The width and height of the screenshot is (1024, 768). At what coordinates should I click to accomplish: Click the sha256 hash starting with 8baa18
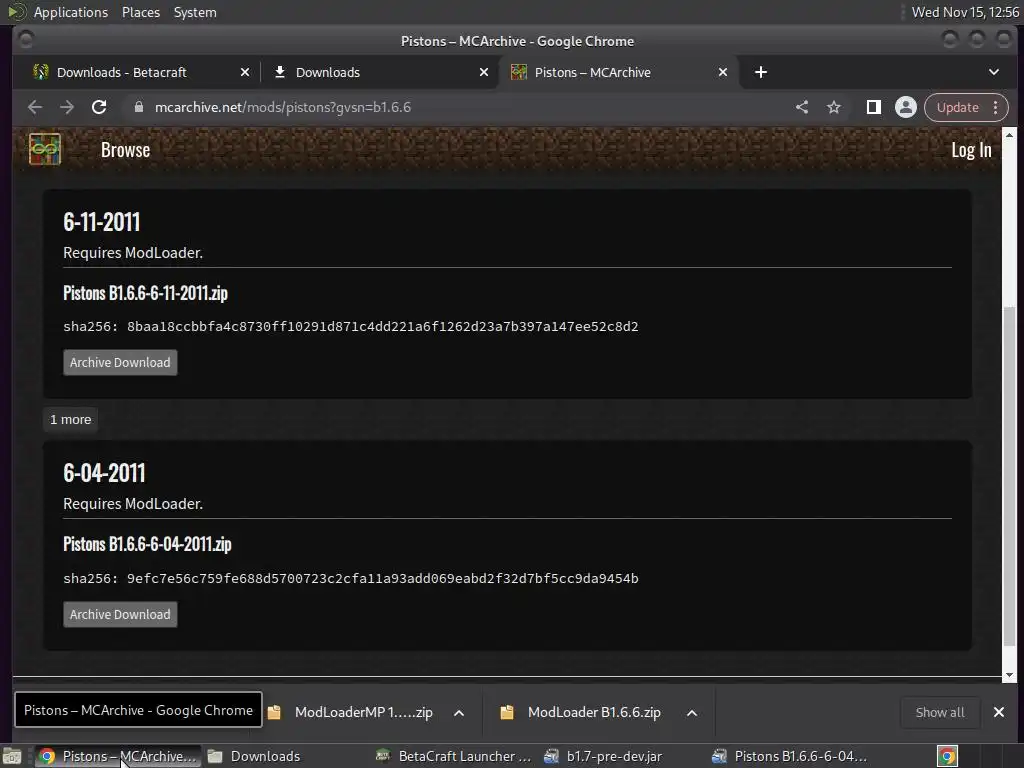point(383,327)
